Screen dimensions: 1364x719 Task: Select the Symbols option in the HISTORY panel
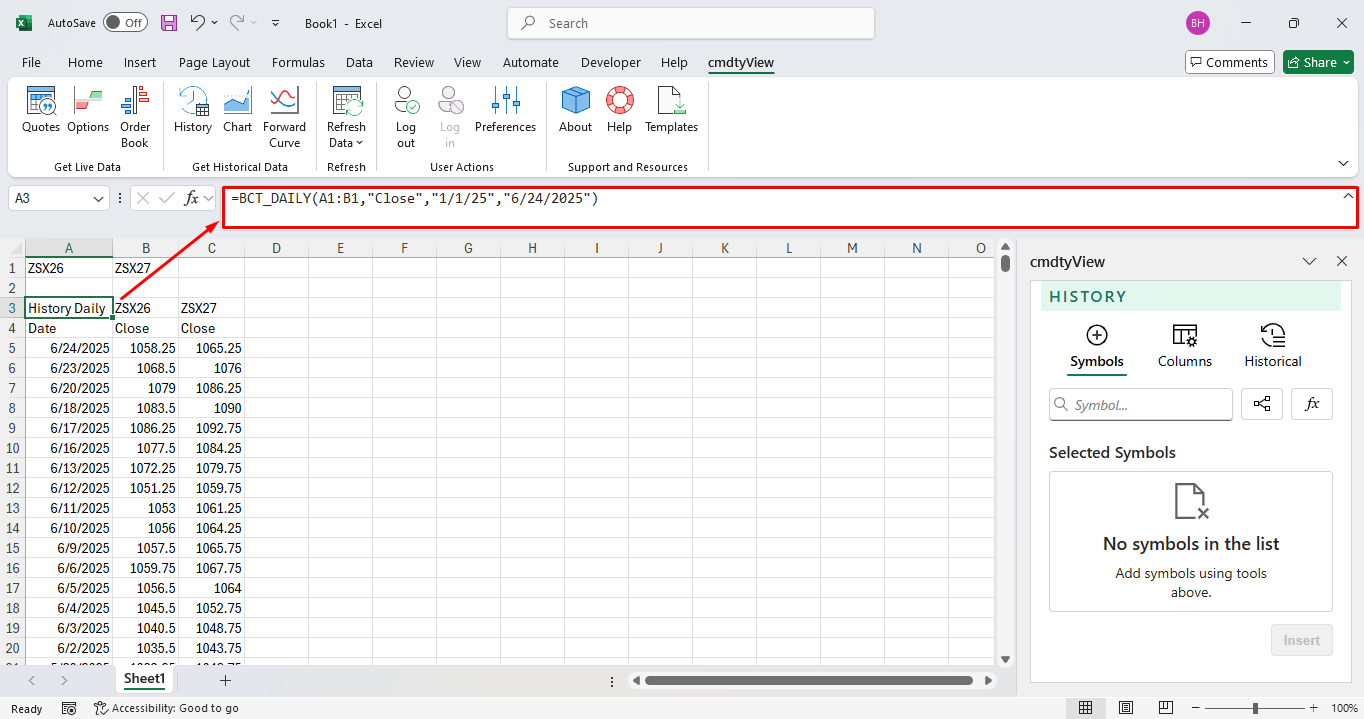pos(1096,345)
